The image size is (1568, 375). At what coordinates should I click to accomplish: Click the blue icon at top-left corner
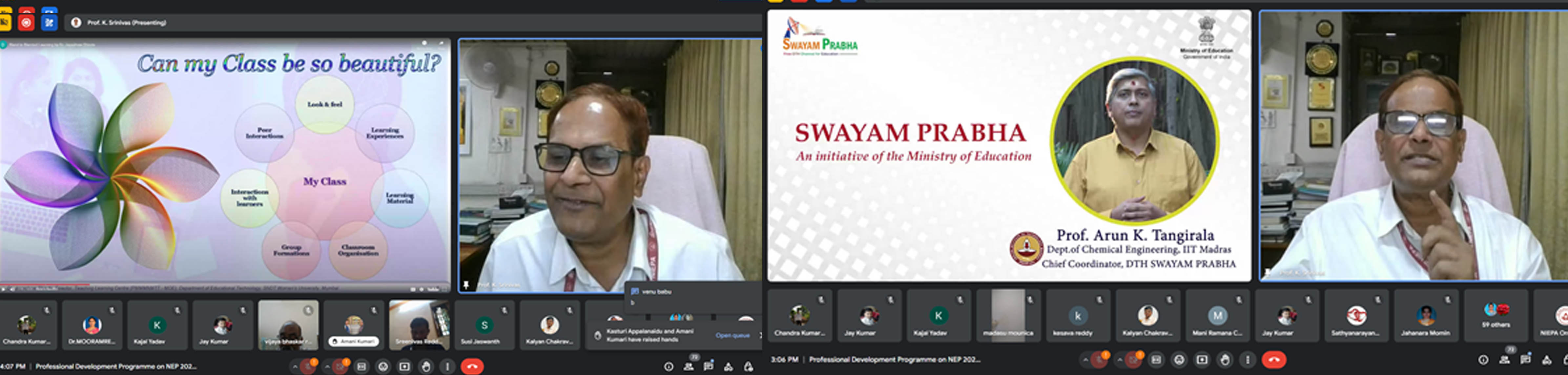tap(49, 23)
